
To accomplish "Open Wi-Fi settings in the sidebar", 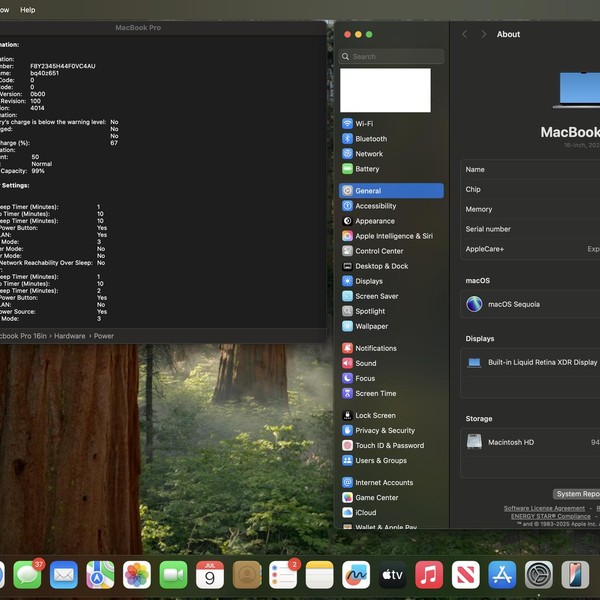I will (x=364, y=124).
